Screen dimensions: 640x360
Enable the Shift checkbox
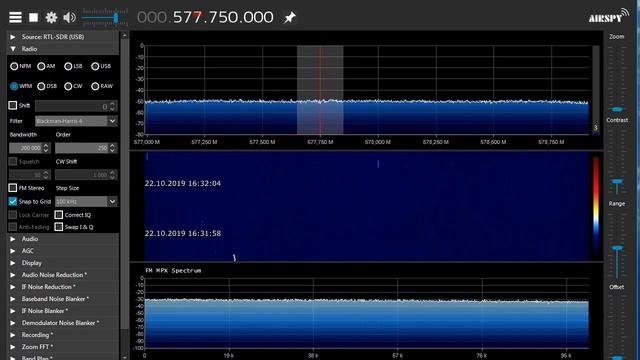point(13,105)
